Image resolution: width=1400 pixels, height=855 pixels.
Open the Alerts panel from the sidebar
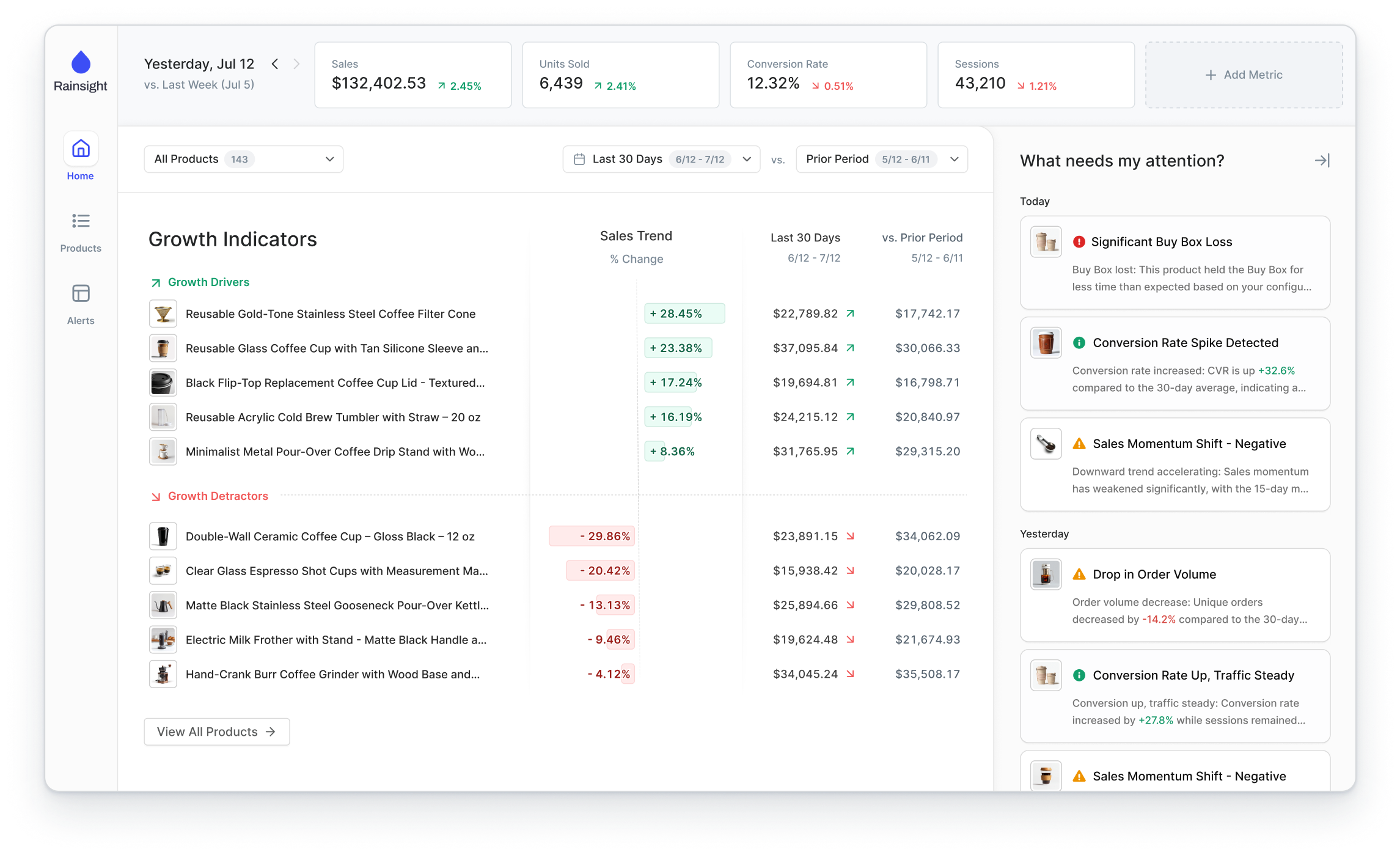click(80, 294)
